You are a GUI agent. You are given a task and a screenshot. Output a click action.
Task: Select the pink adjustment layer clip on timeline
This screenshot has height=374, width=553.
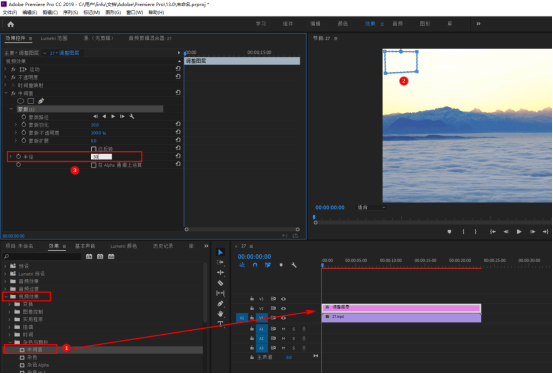[401, 308]
